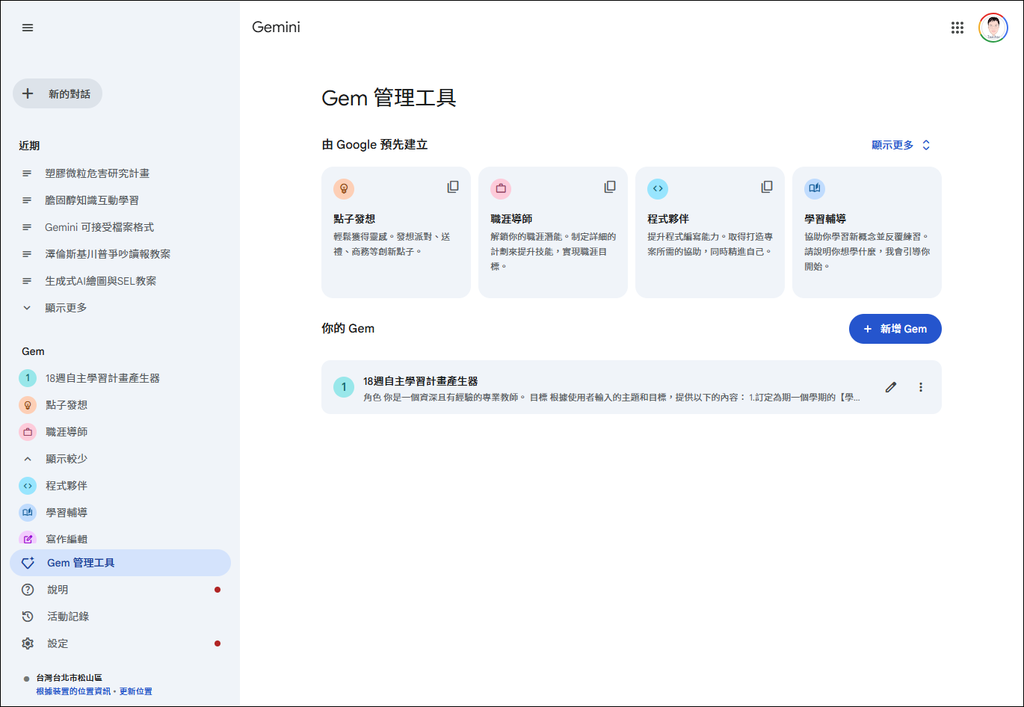Open the Google apps grid
This screenshot has width=1024, height=707.
[957, 27]
